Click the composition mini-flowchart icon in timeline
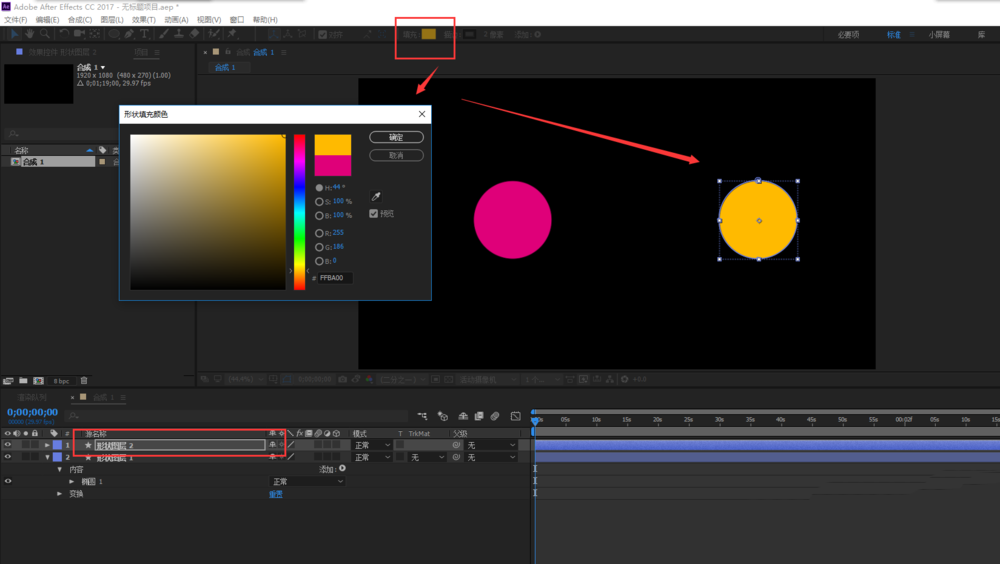This screenshot has width=1000, height=564. pyautogui.click(x=422, y=416)
